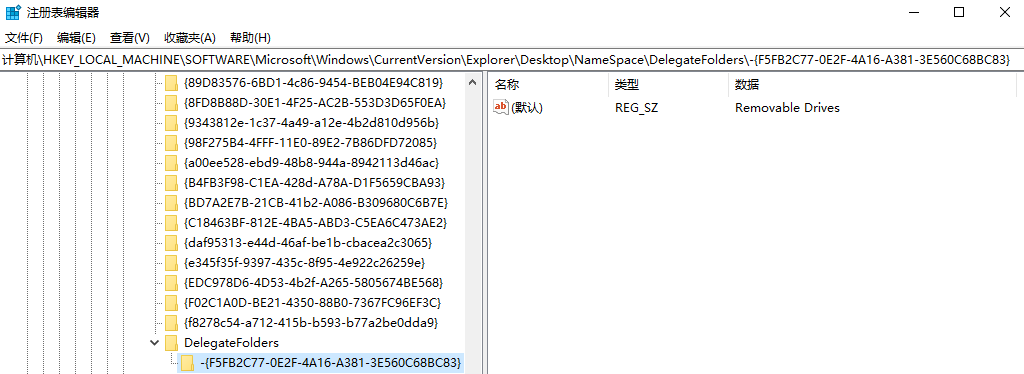Select key {B4FB3F98-C1EA-428d-A78A-D1F5659CBA93}
This screenshot has width=1024, height=374.
pos(315,183)
